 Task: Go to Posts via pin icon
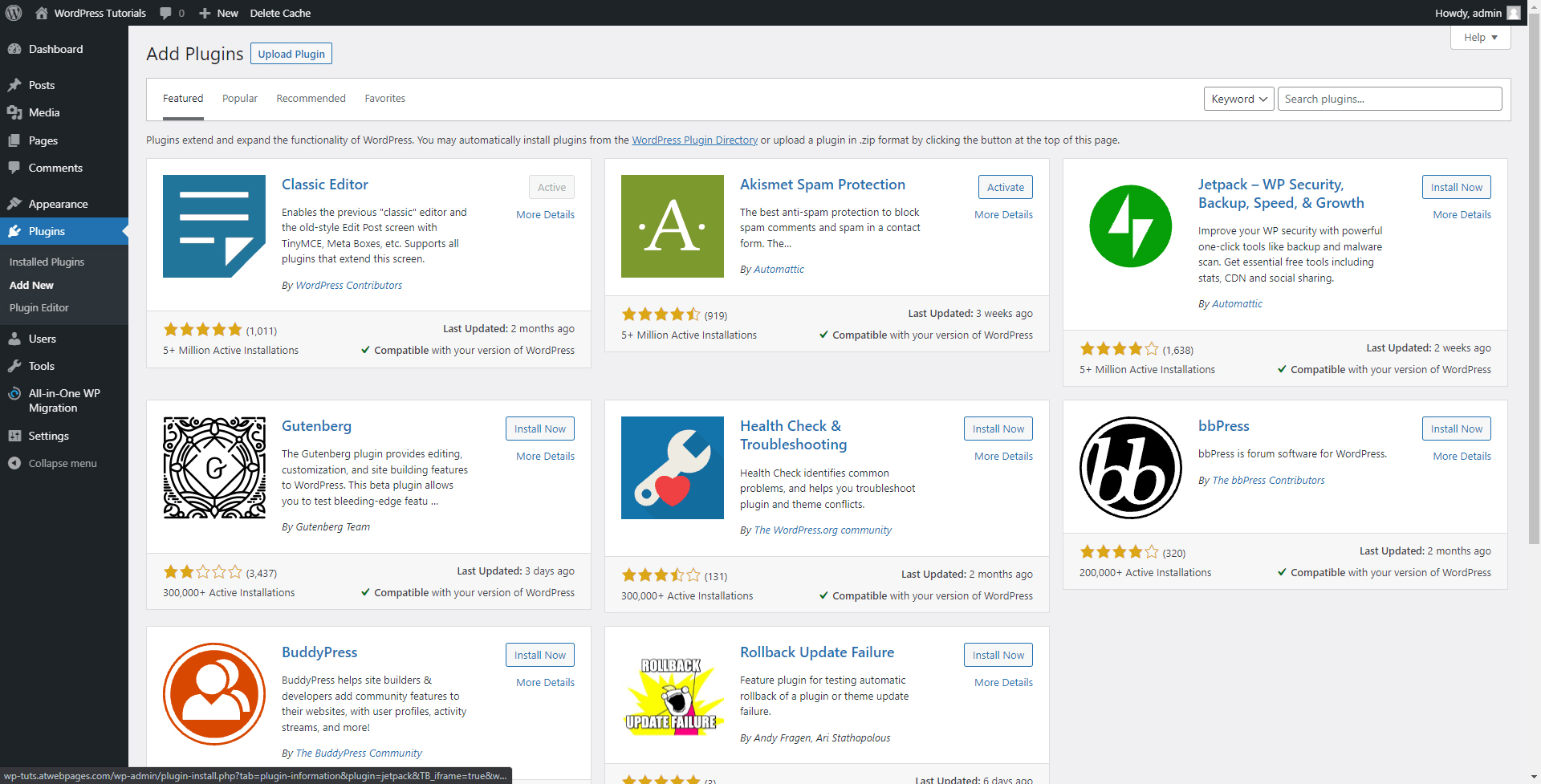(14, 85)
